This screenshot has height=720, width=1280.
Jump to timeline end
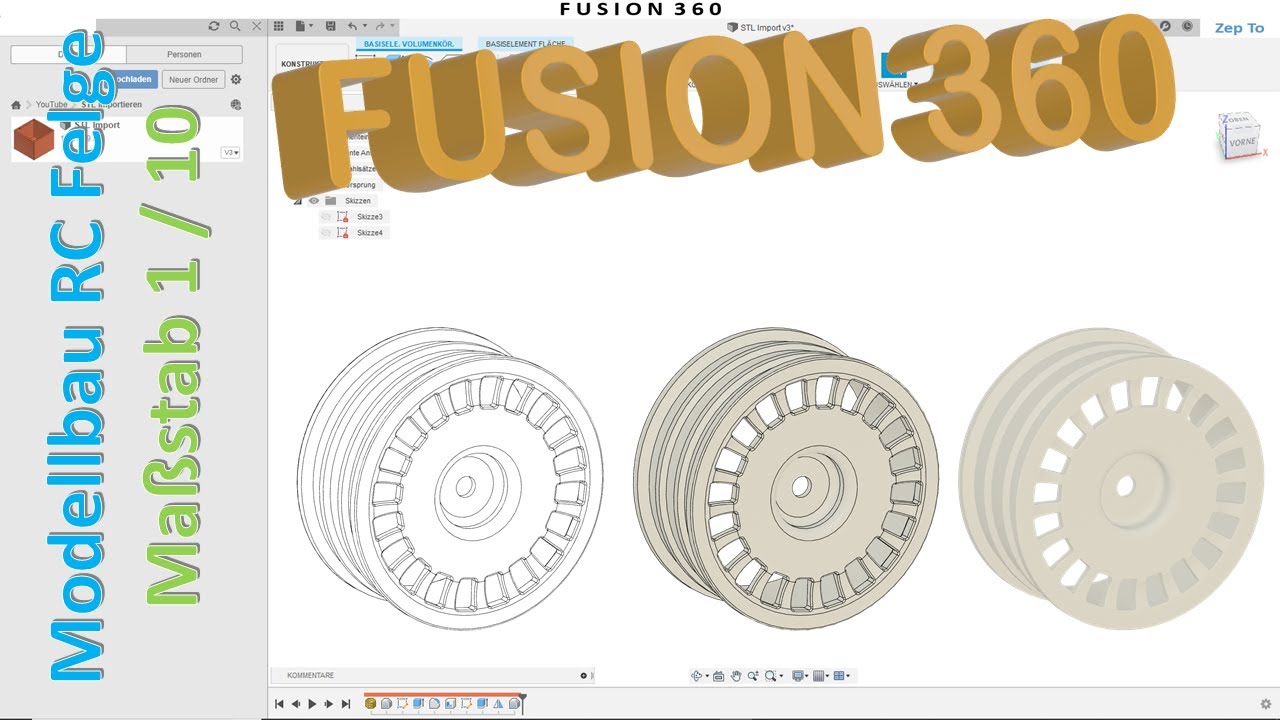(x=346, y=704)
